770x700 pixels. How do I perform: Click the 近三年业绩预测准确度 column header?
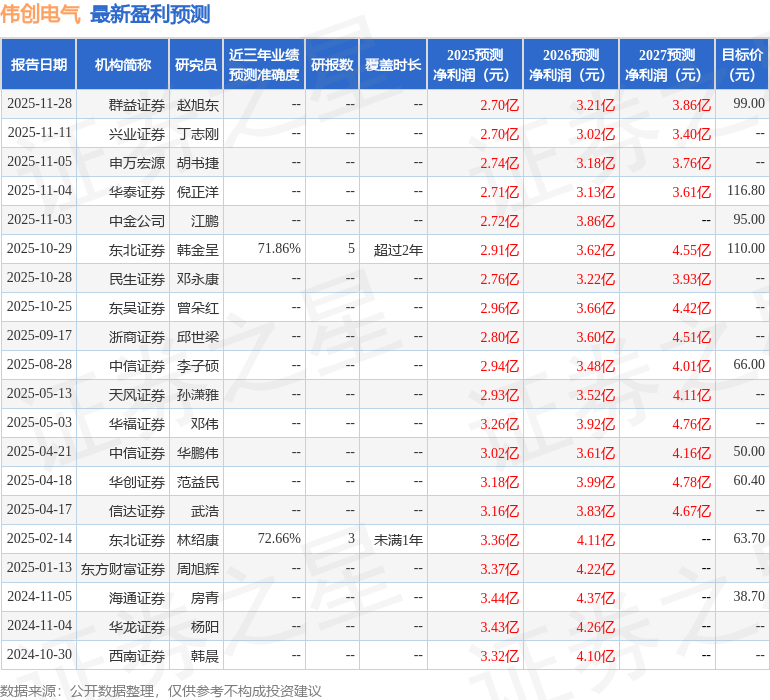[x=263, y=65]
